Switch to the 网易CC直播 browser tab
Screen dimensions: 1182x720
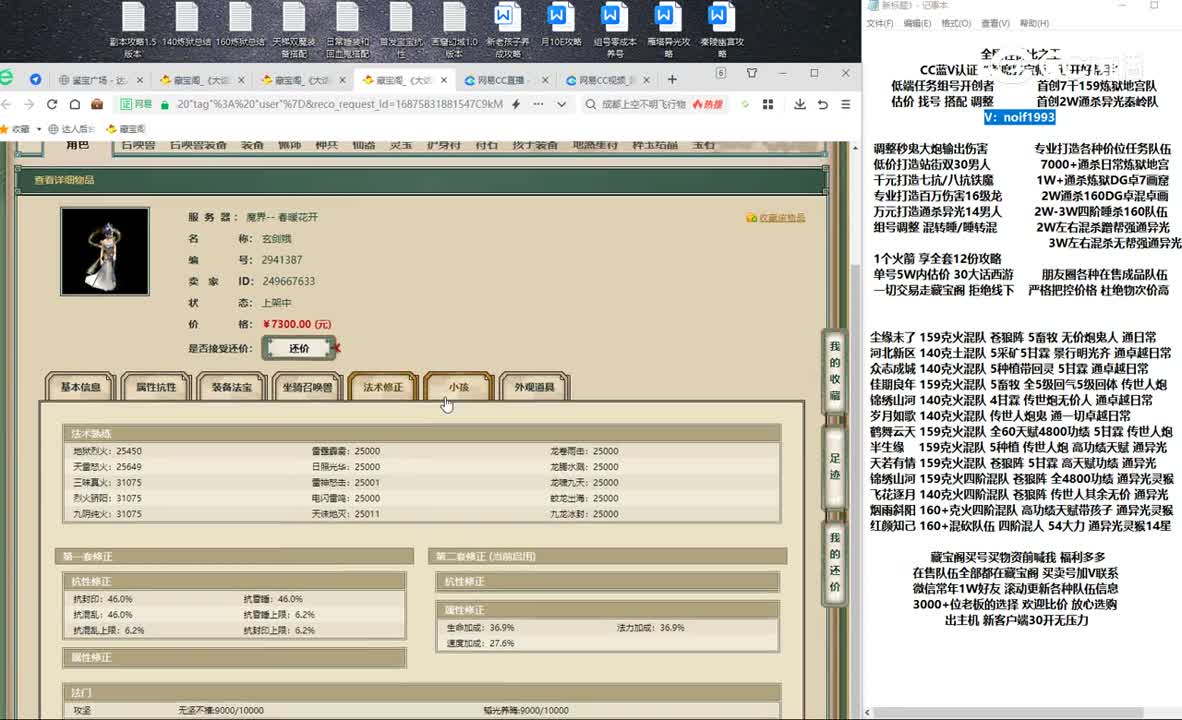(506, 80)
